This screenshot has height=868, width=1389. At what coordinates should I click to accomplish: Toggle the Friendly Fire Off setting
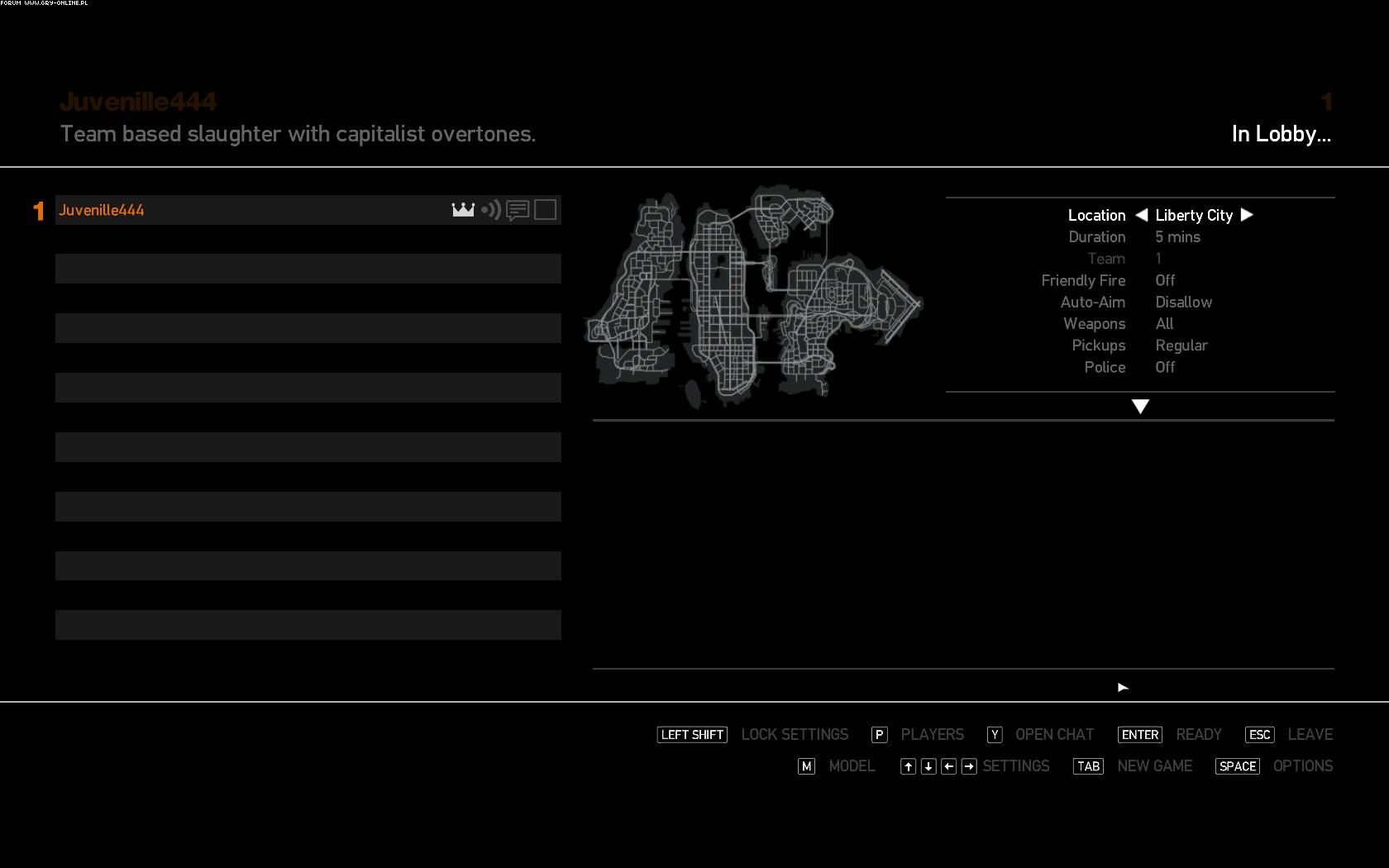point(1165,280)
